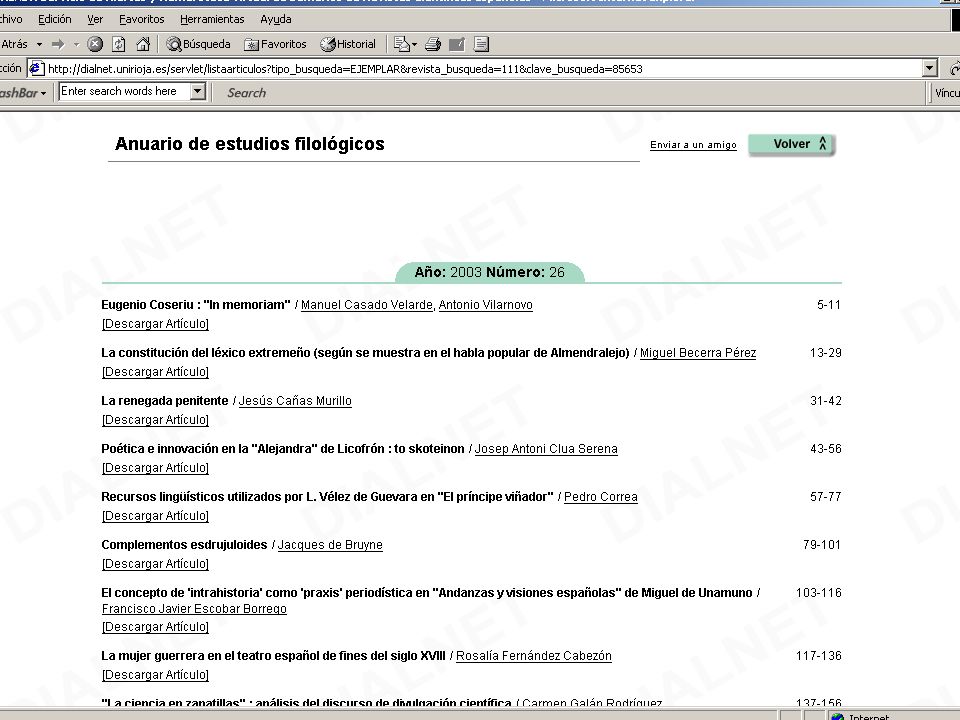The height and width of the screenshot is (720, 960).
Task: Open author Antonio Vilarnovo link
Action: coord(486,305)
